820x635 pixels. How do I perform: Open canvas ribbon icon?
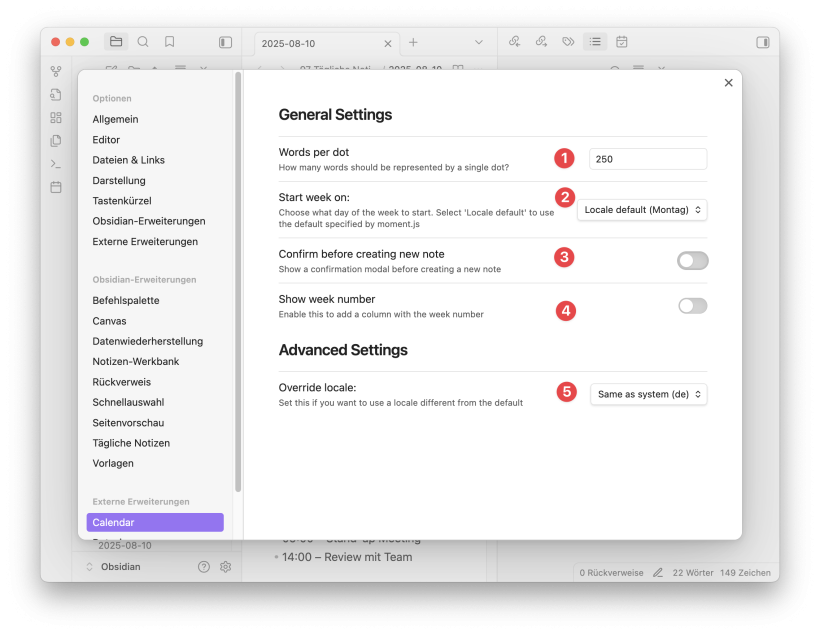click(56, 118)
